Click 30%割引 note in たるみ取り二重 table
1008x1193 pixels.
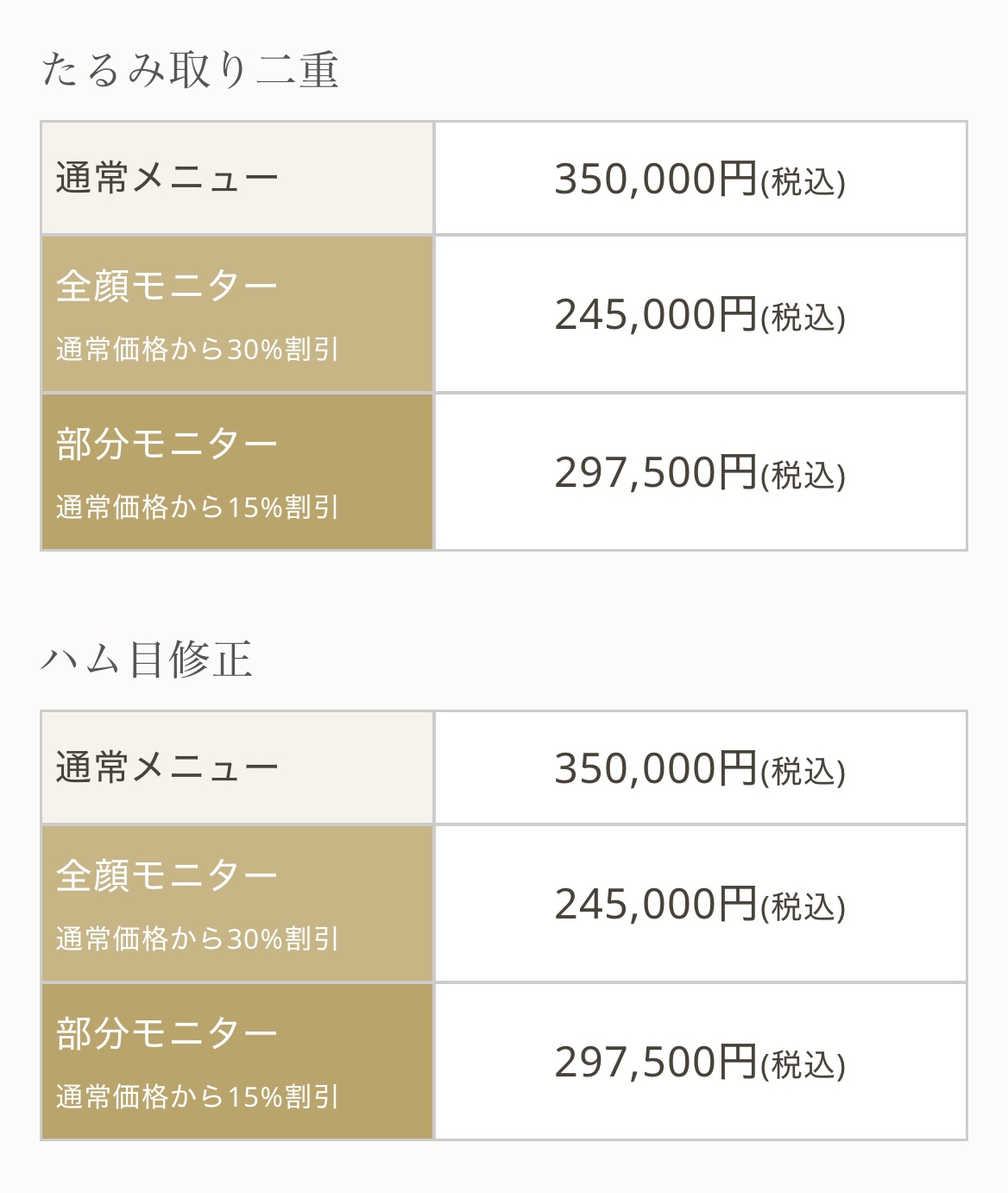click(197, 350)
